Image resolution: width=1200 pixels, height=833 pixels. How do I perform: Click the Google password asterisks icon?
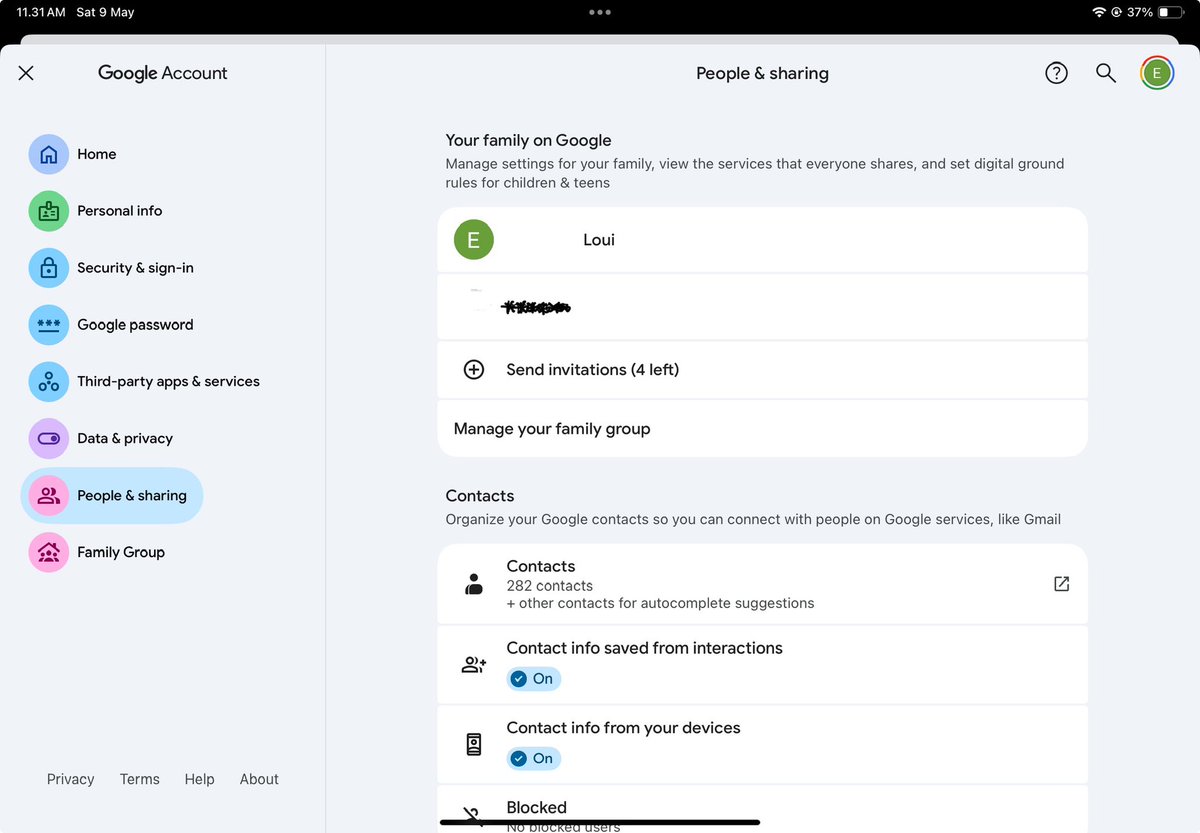[x=48, y=325]
